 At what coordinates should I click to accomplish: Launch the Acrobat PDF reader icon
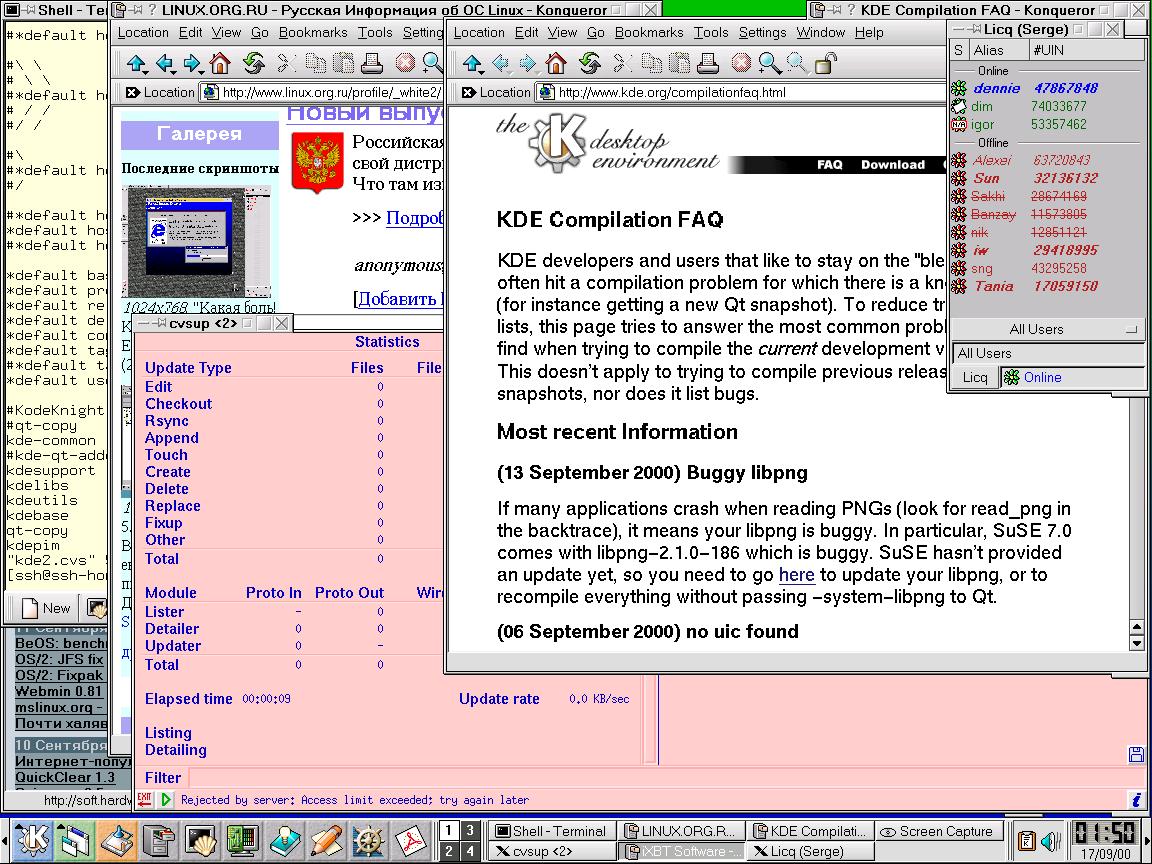click(411, 841)
